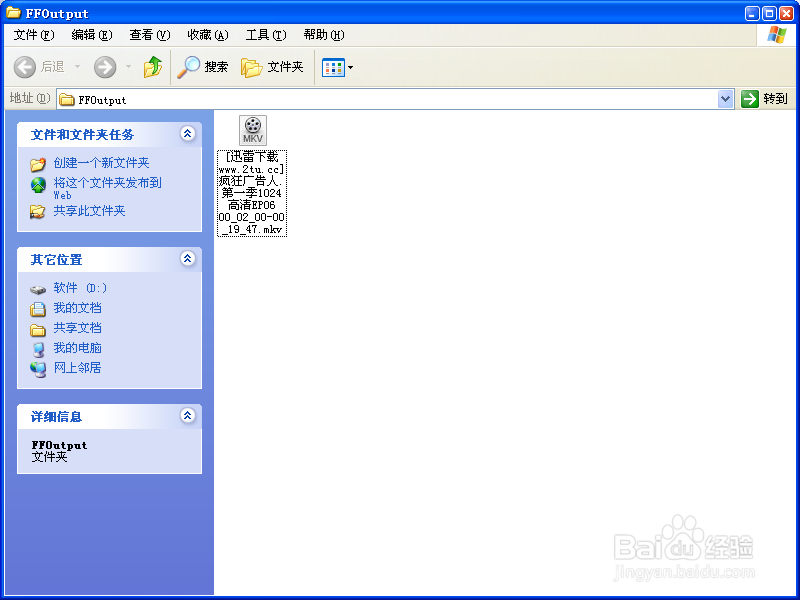Click the up-folder navigation icon
Image resolution: width=800 pixels, height=600 pixels.
point(152,68)
